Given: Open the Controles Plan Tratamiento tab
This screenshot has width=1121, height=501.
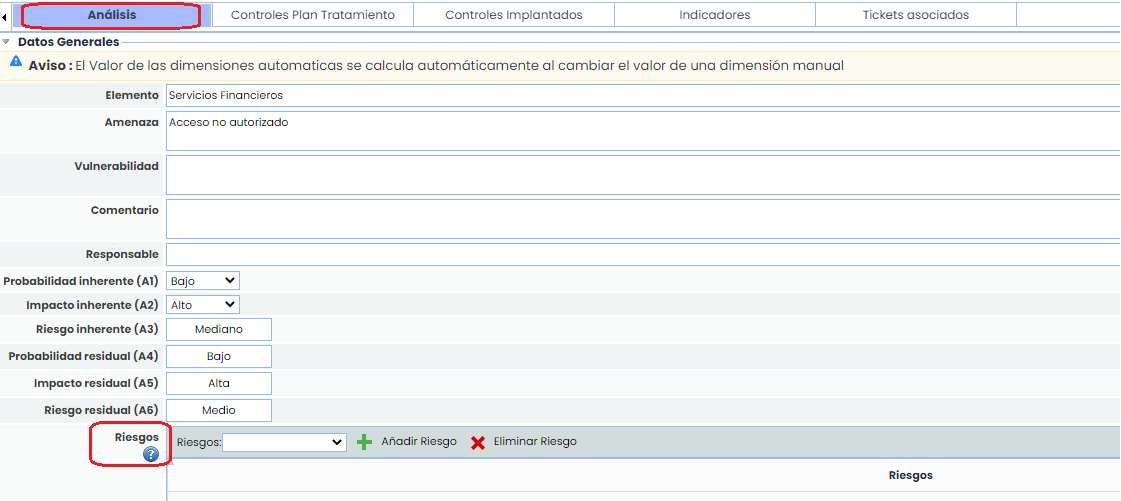Looking at the screenshot, I should click(x=312, y=15).
